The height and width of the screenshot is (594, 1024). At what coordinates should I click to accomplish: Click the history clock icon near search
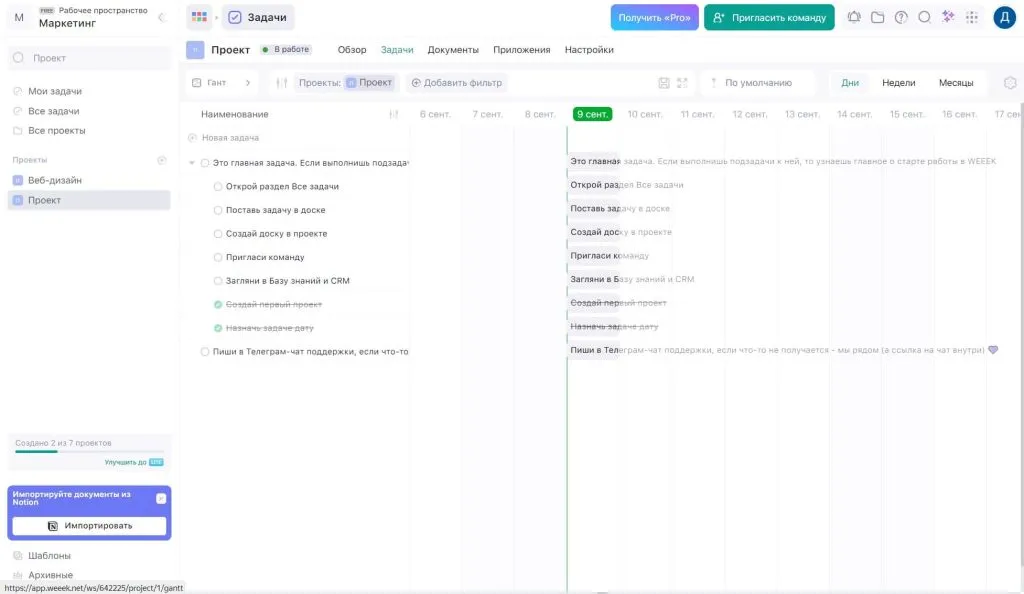click(x=901, y=15)
